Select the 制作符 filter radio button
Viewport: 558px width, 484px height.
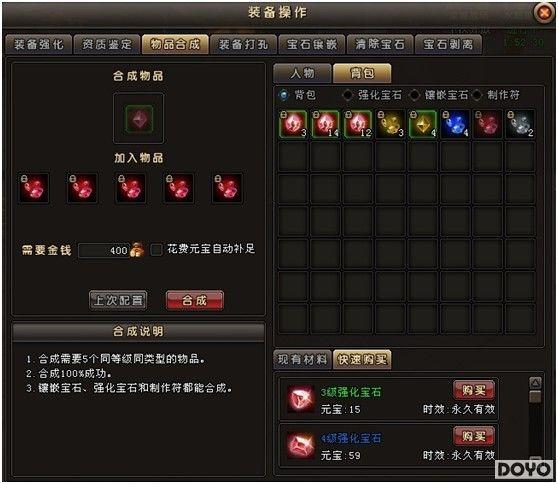coord(477,95)
